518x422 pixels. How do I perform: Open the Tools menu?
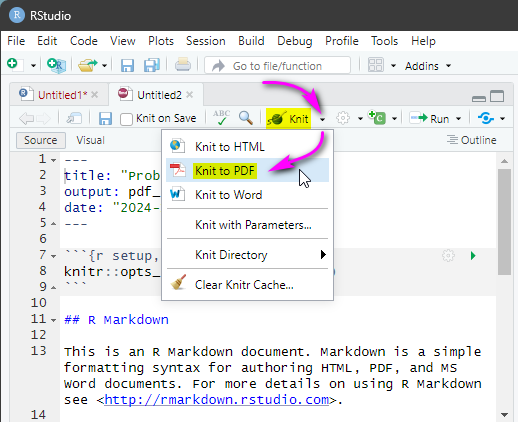pyautogui.click(x=385, y=41)
